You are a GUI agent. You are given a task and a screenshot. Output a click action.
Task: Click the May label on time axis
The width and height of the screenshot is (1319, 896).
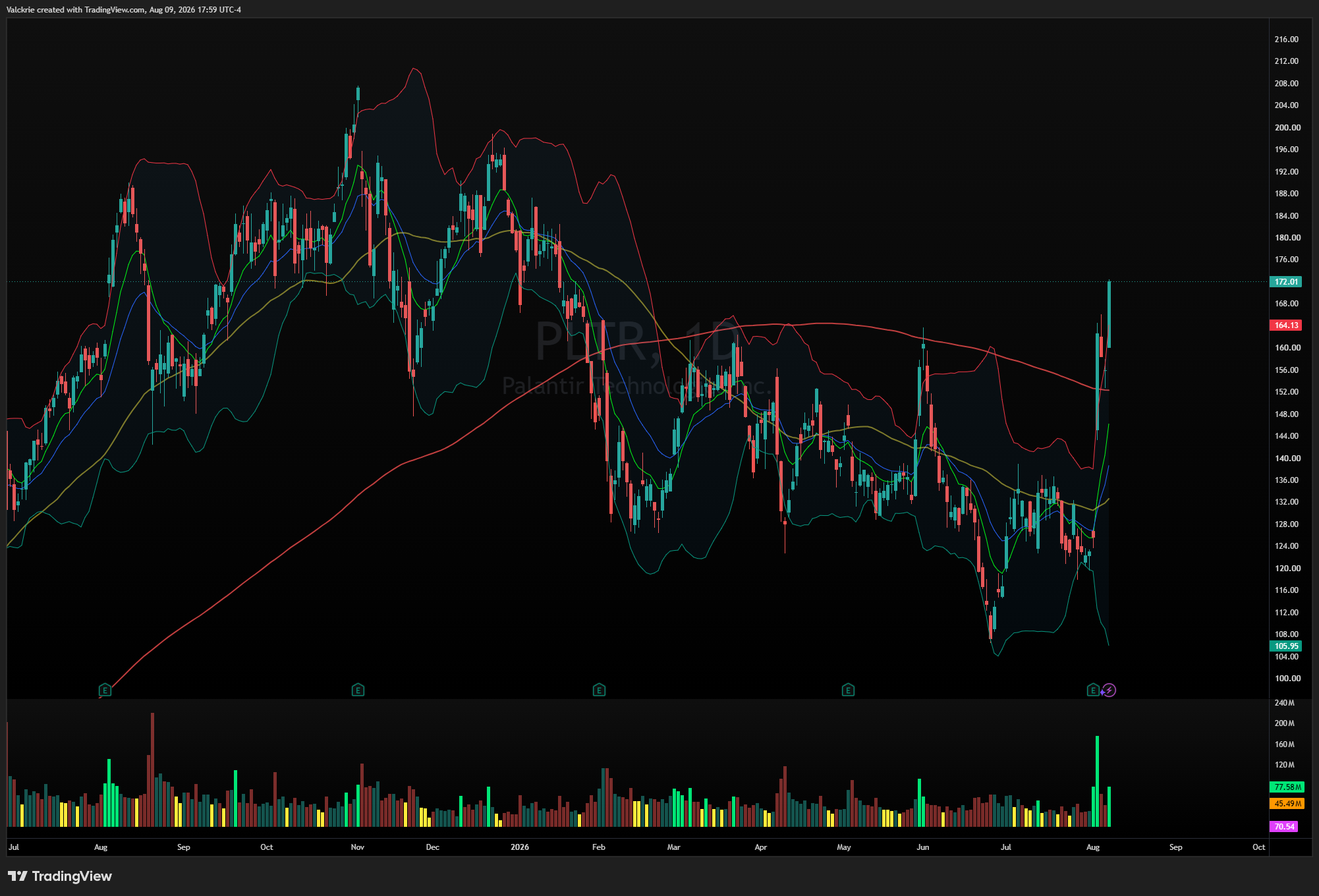point(844,847)
